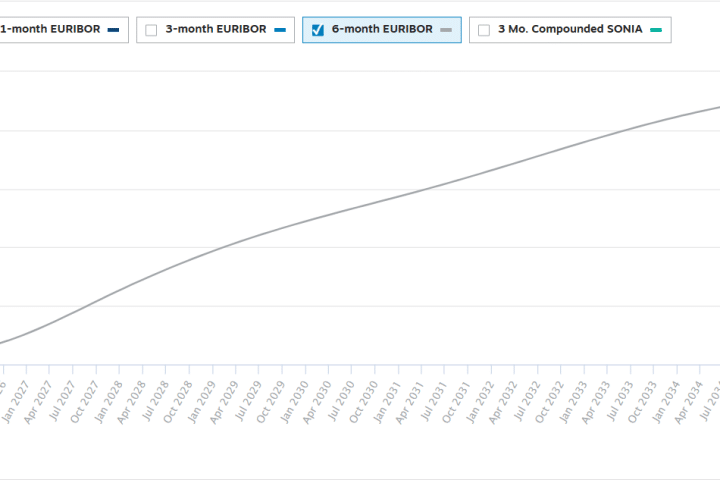Click the 3 Mo. Compounded SONIA label
This screenshot has width=720, height=480.
click(x=570, y=30)
